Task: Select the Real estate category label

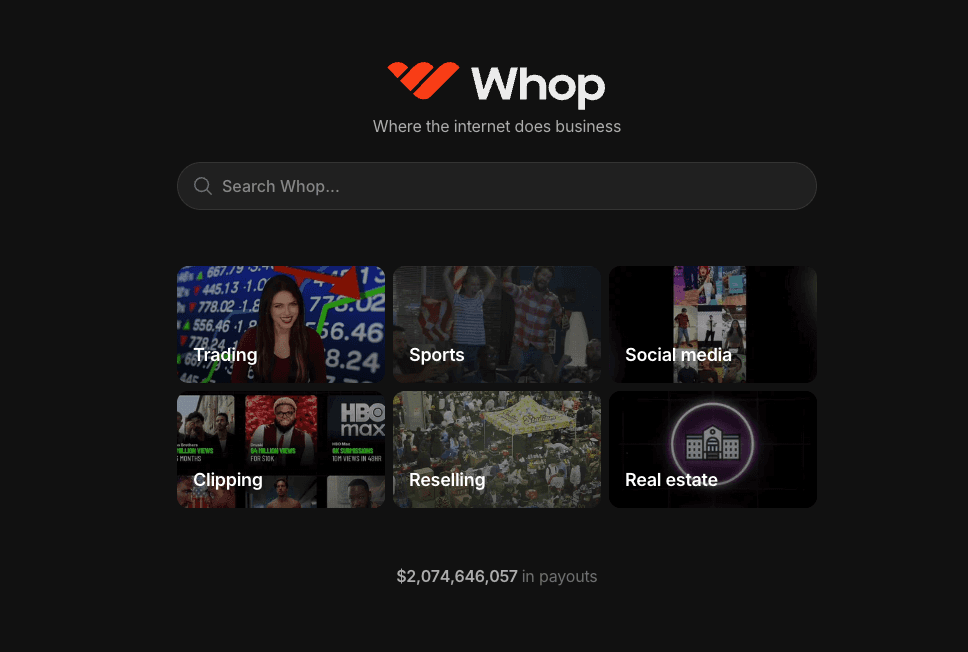Action: [x=671, y=480]
